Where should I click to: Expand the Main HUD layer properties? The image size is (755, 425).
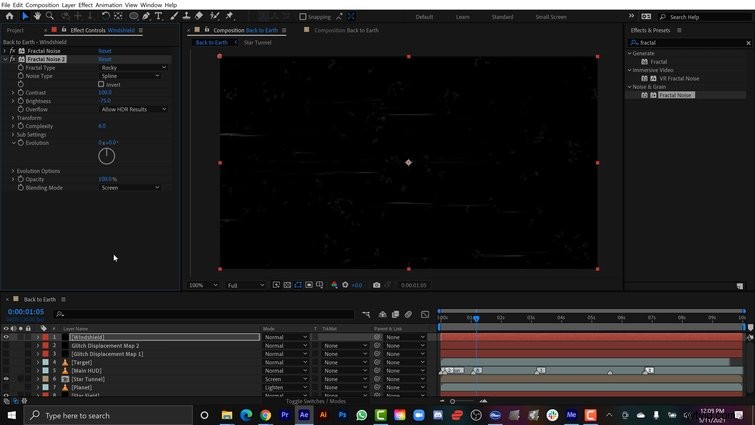(38, 371)
